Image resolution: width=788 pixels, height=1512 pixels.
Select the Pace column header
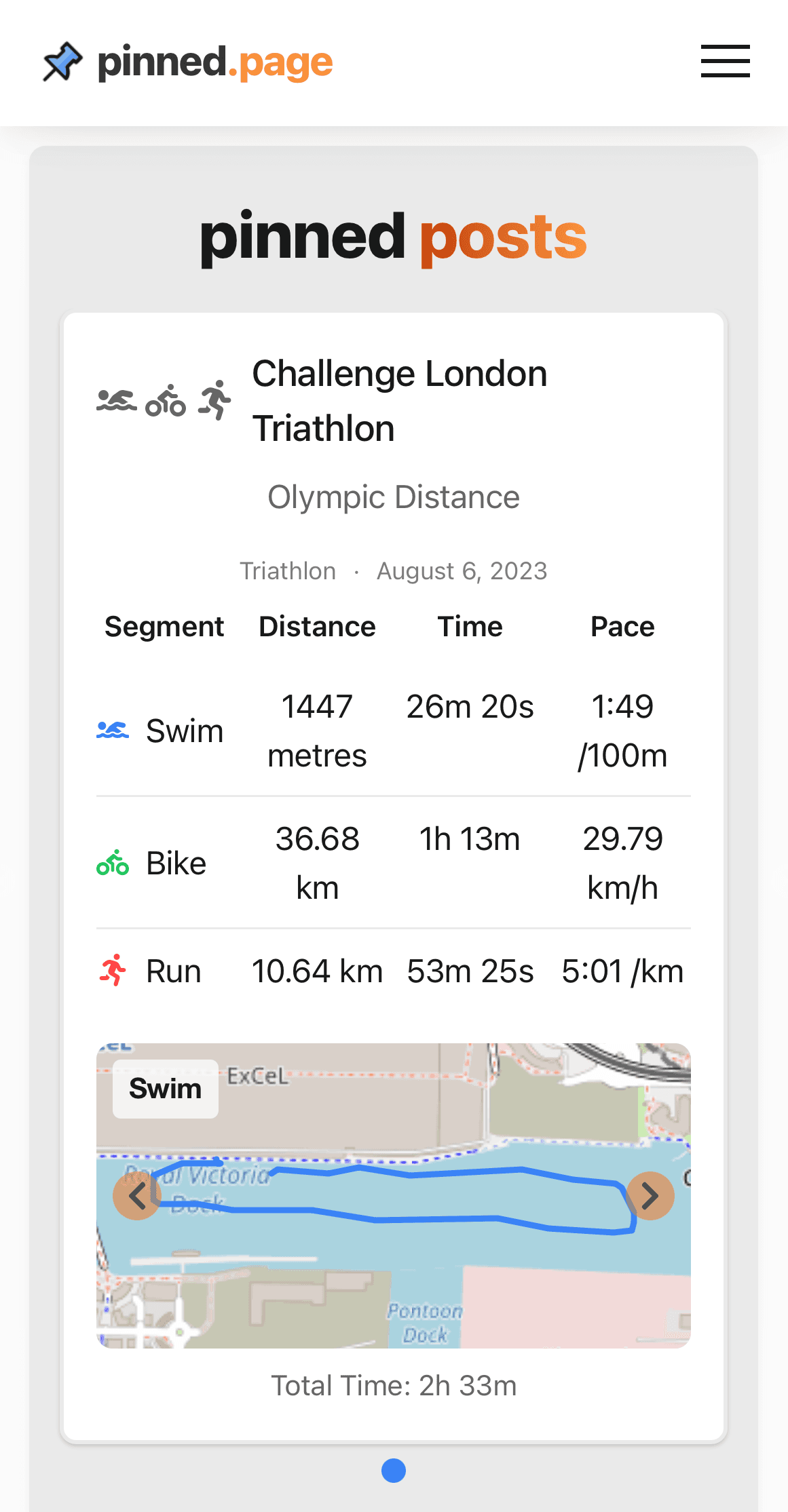coord(623,627)
